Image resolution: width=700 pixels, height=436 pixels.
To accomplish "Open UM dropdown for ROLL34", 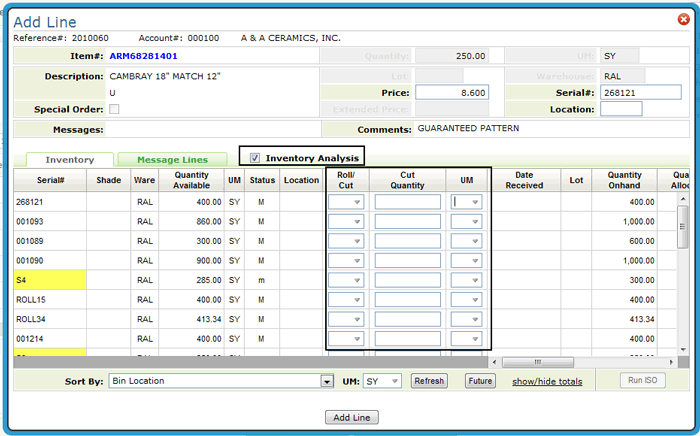I will click(x=466, y=319).
